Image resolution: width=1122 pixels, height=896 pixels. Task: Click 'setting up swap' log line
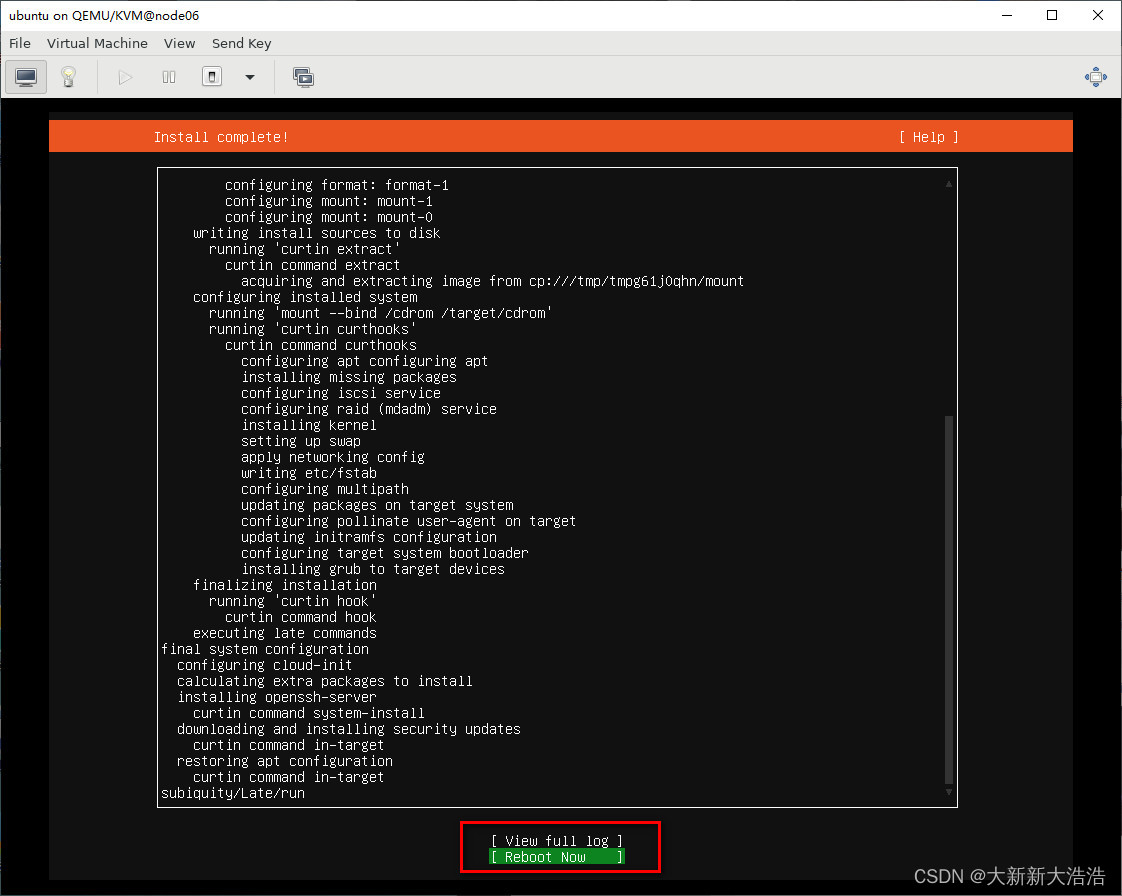301,441
